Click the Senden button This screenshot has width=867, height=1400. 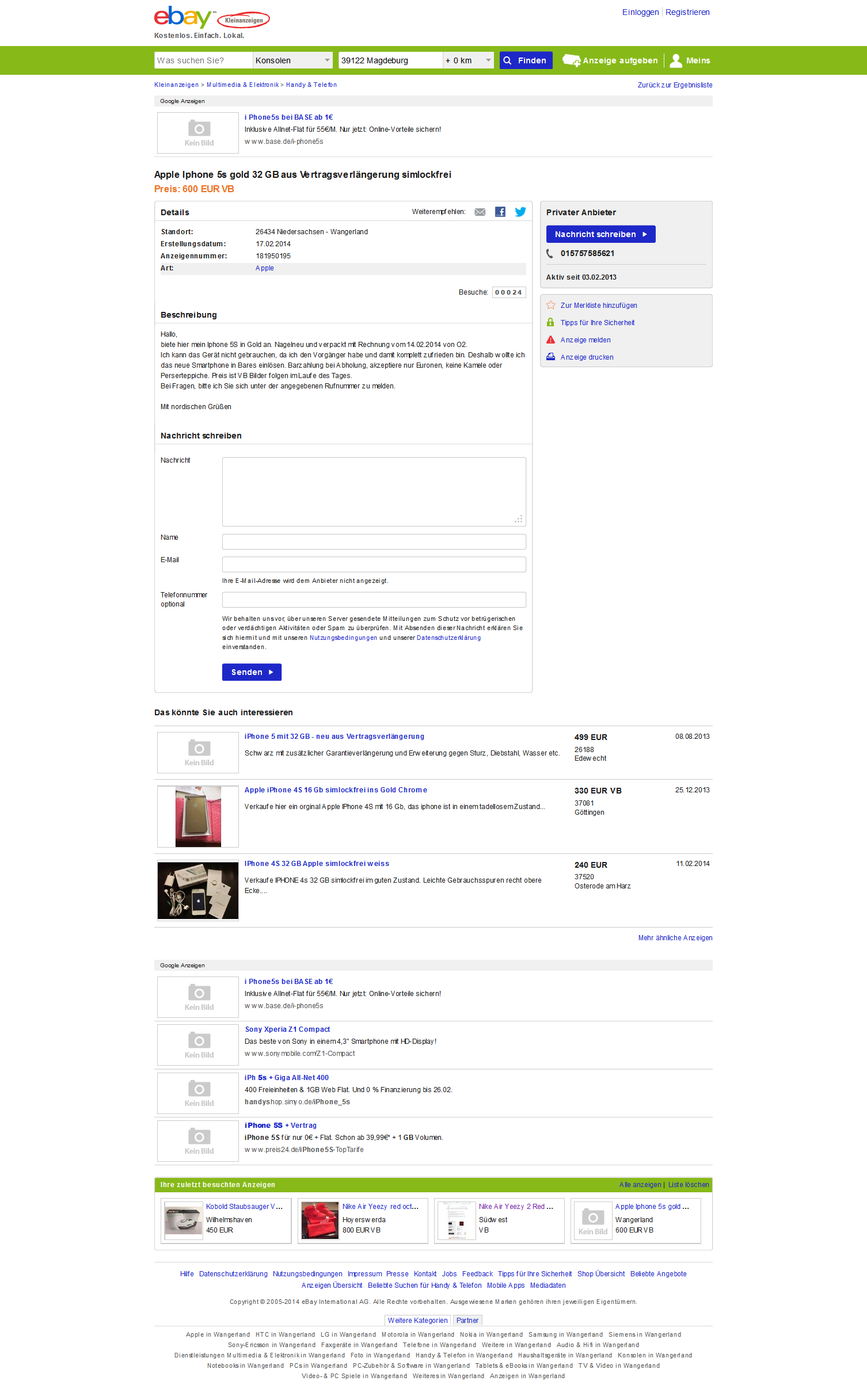coord(252,672)
